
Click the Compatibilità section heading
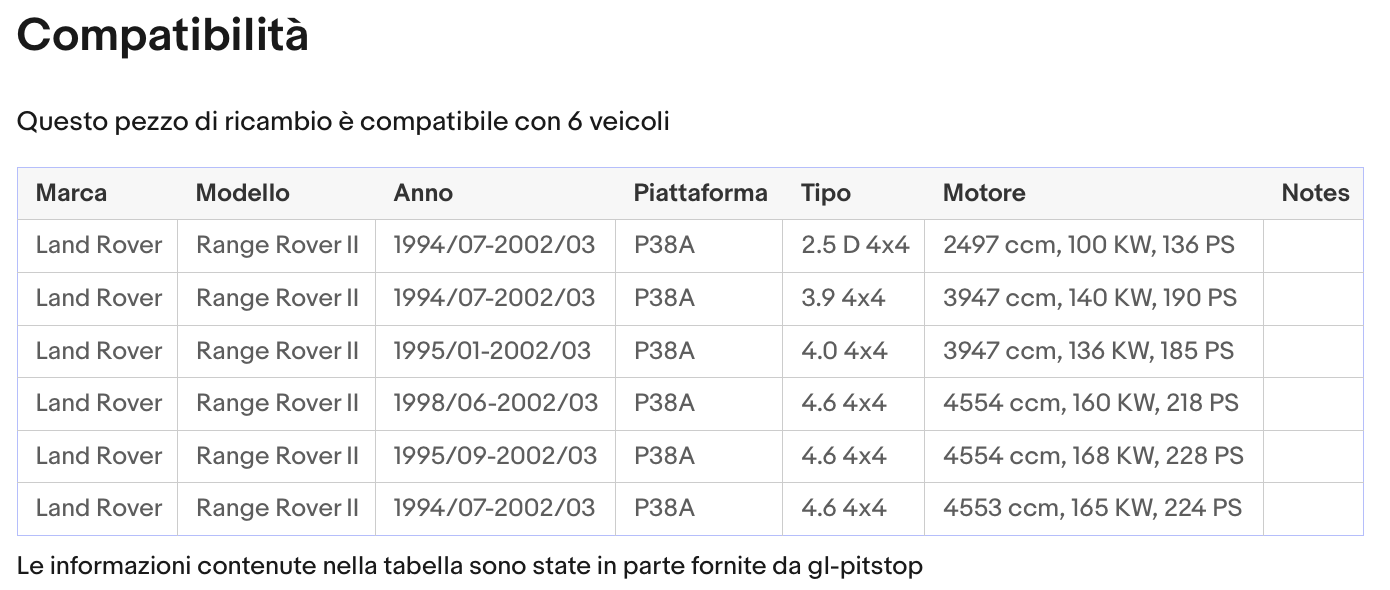tap(163, 36)
